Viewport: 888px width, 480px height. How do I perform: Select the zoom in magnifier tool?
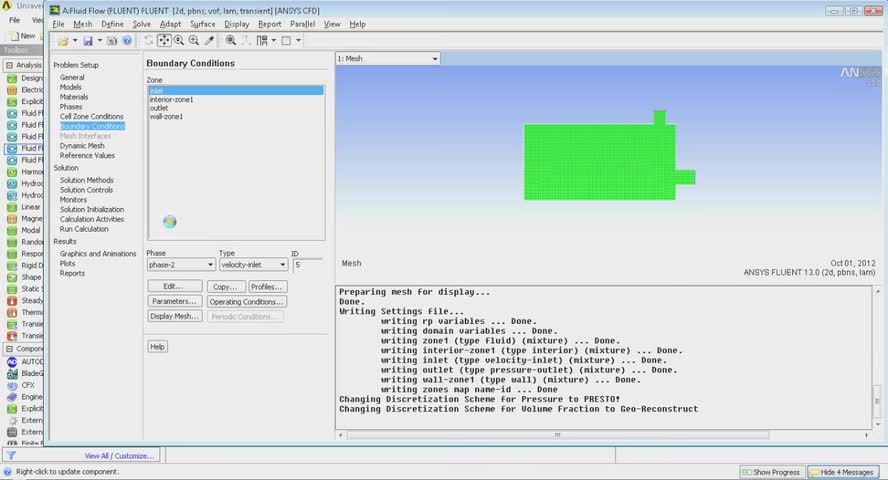click(x=179, y=40)
